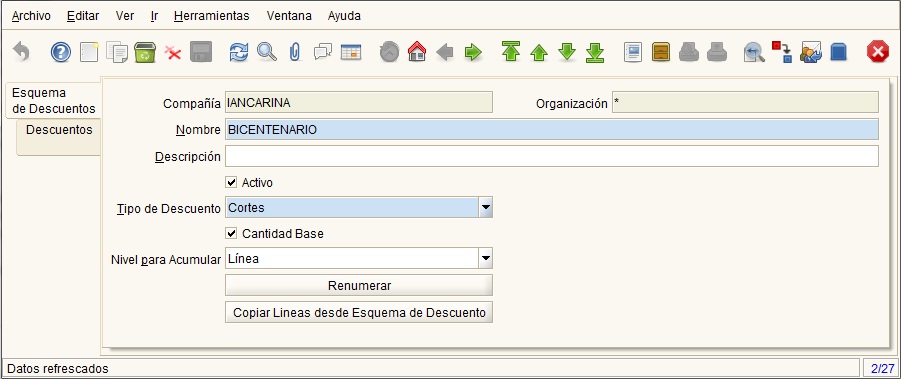Click the green right arrow detail record icon
901x379 pixels.
point(473,53)
